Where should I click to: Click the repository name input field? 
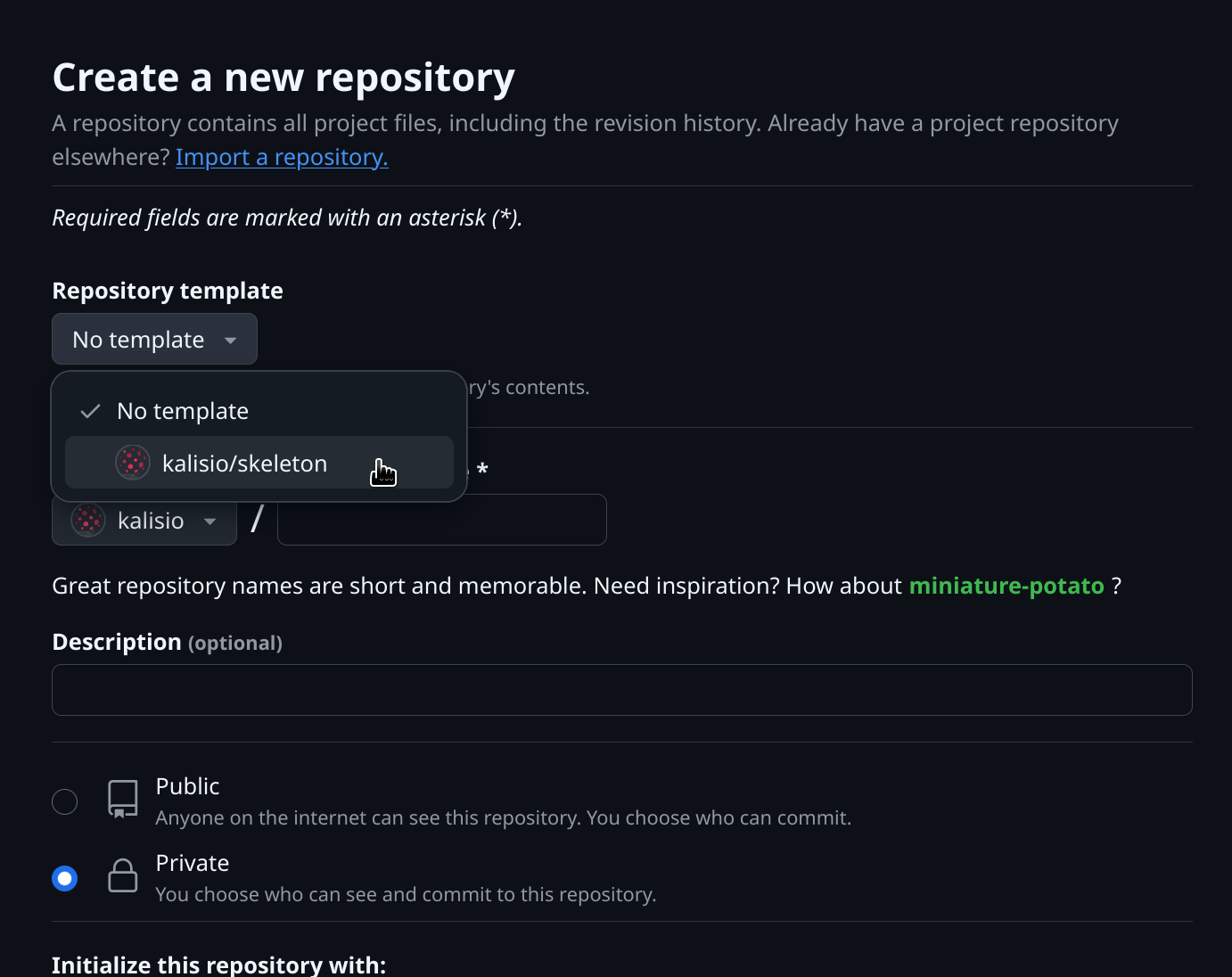(440, 519)
